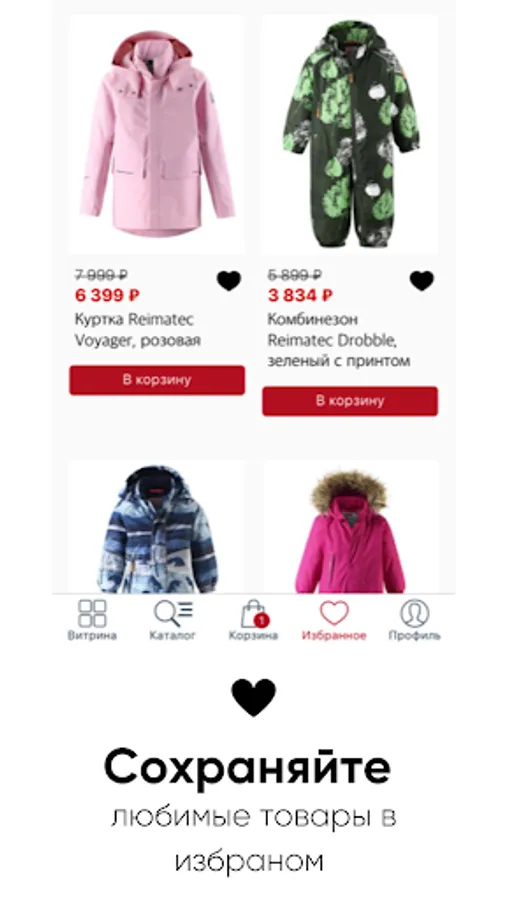Add pink Reimatec Voyager jacket to cart
Viewport: 506px width, 900px height.
click(157, 380)
